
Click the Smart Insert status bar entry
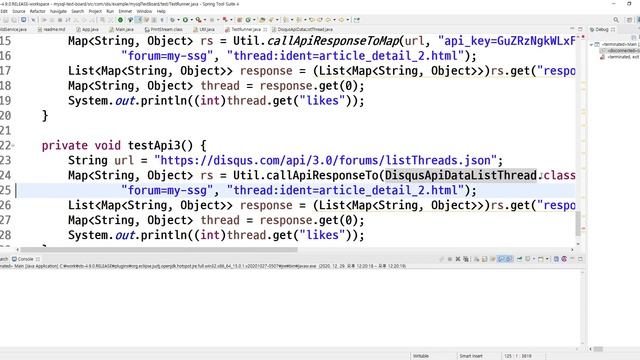pyautogui.click(x=471, y=356)
